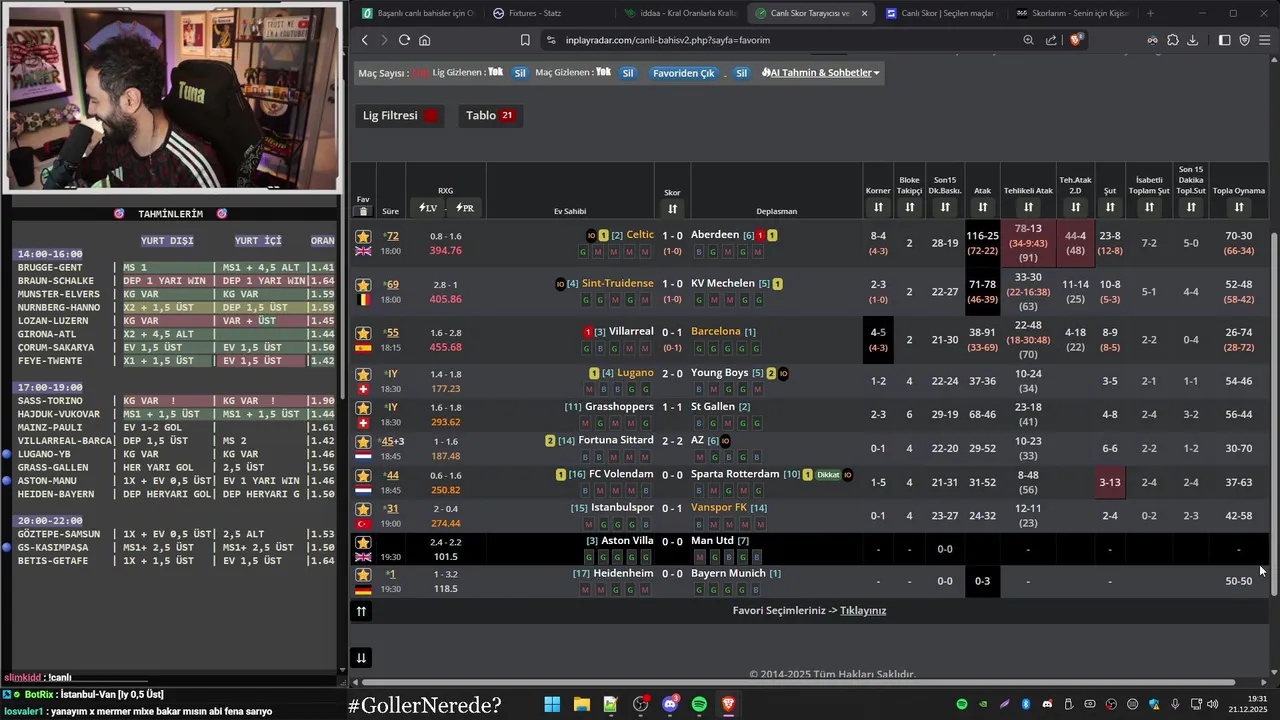The image size is (1280, 720).
Task: Toggle favorite star for Istanbulspor match
Action: point(363,508)
